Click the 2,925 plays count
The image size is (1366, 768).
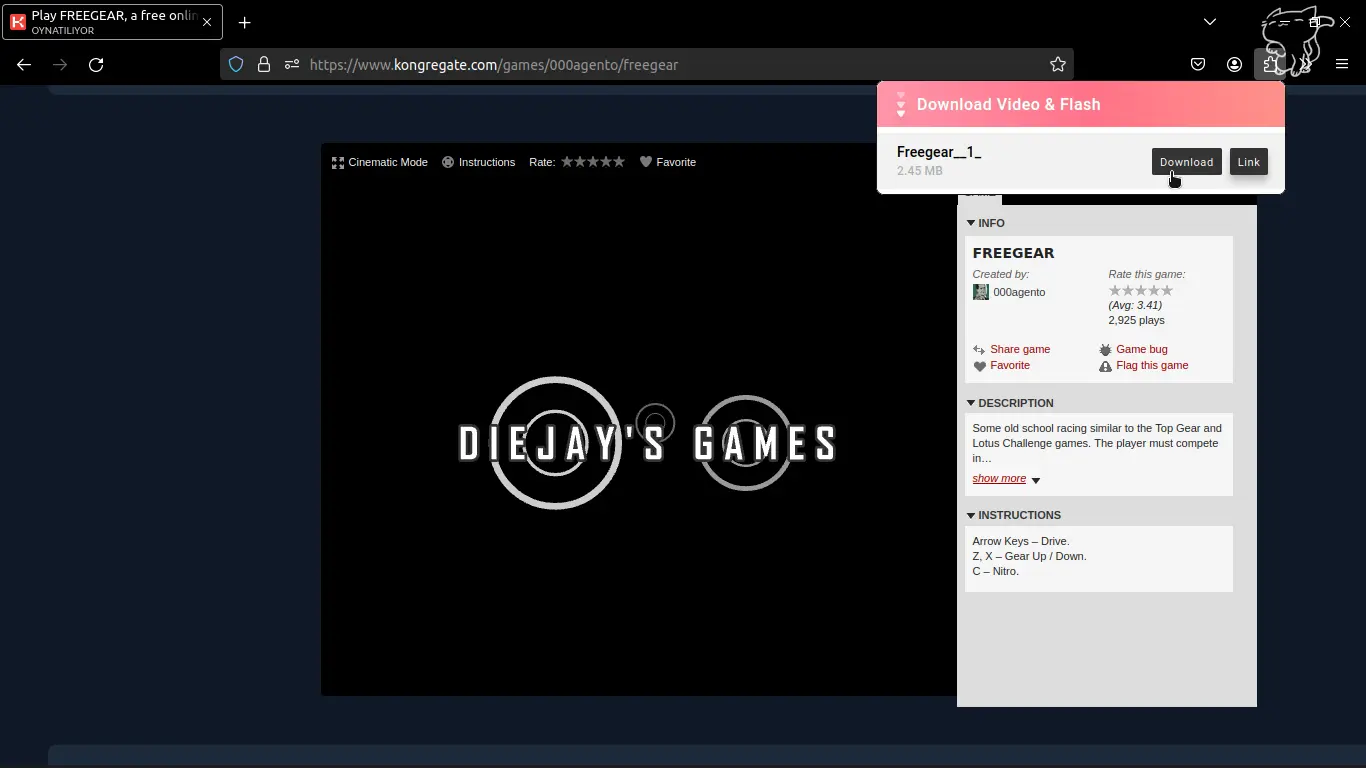point(1136,320)
